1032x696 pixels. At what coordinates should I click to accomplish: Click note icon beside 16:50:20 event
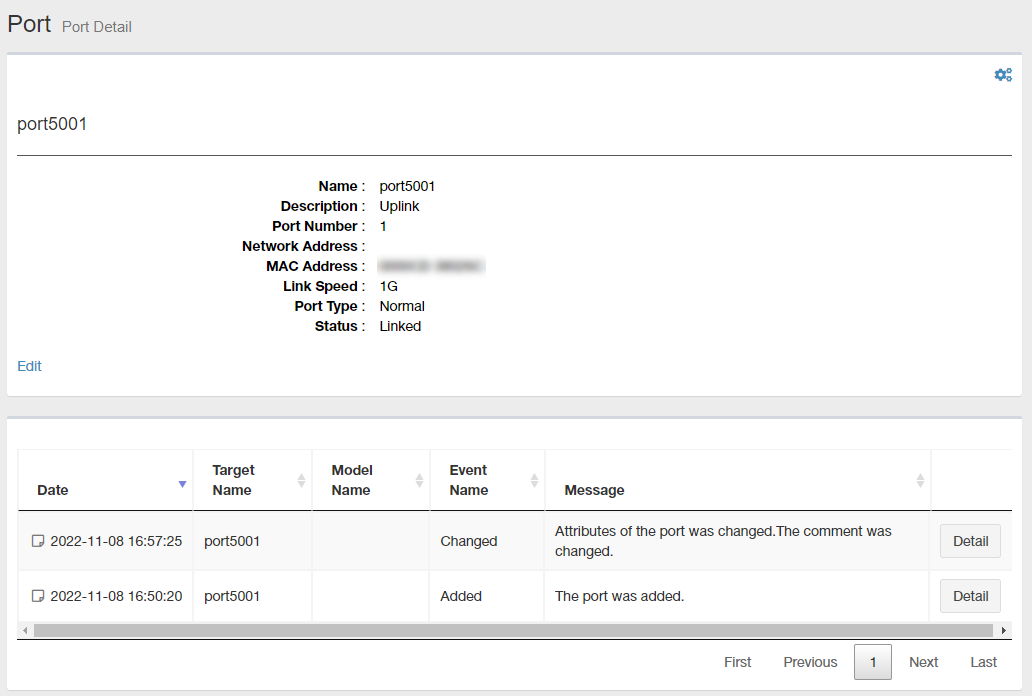click(x=38, y=596)
